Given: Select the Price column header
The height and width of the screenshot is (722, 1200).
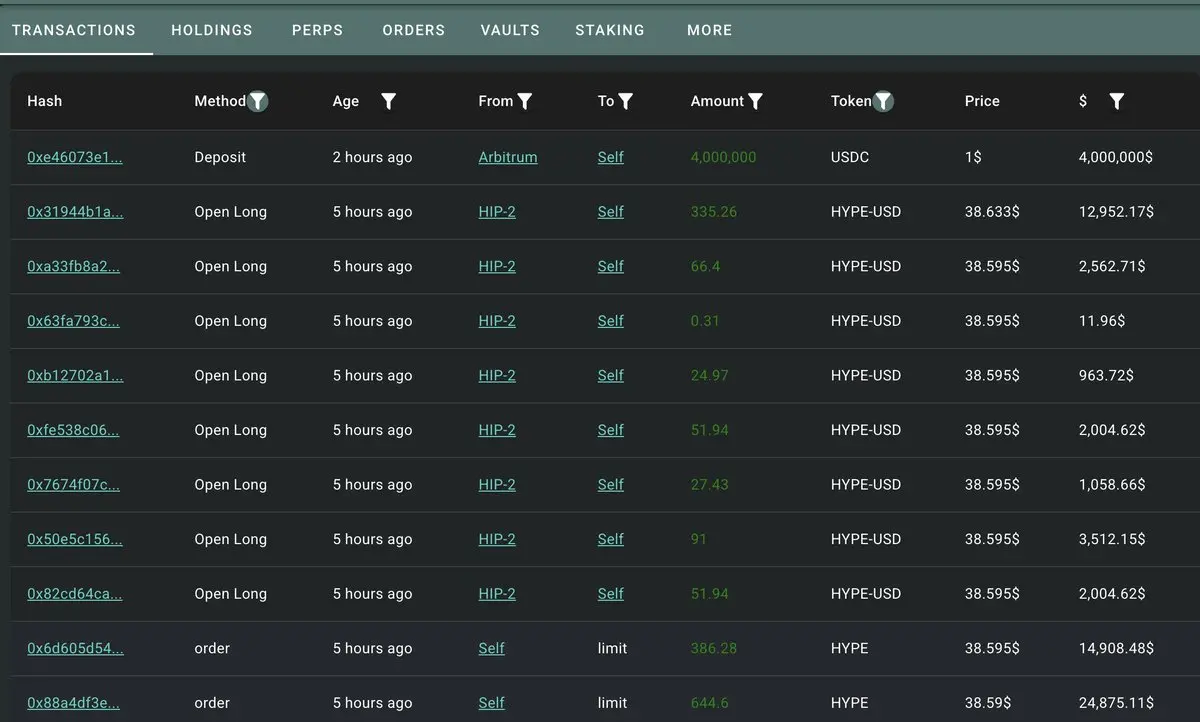Looking at the screenshot, I should 982,101.
